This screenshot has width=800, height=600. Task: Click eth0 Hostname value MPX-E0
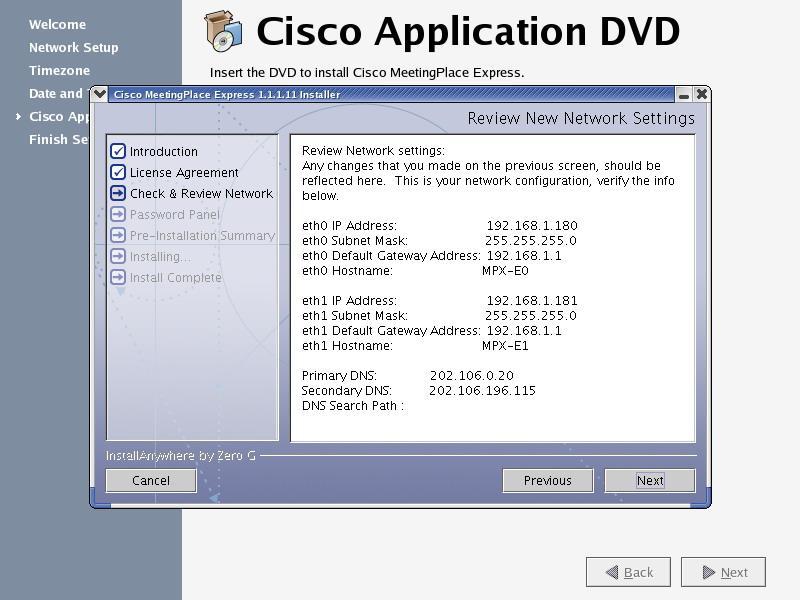[505, 270]
